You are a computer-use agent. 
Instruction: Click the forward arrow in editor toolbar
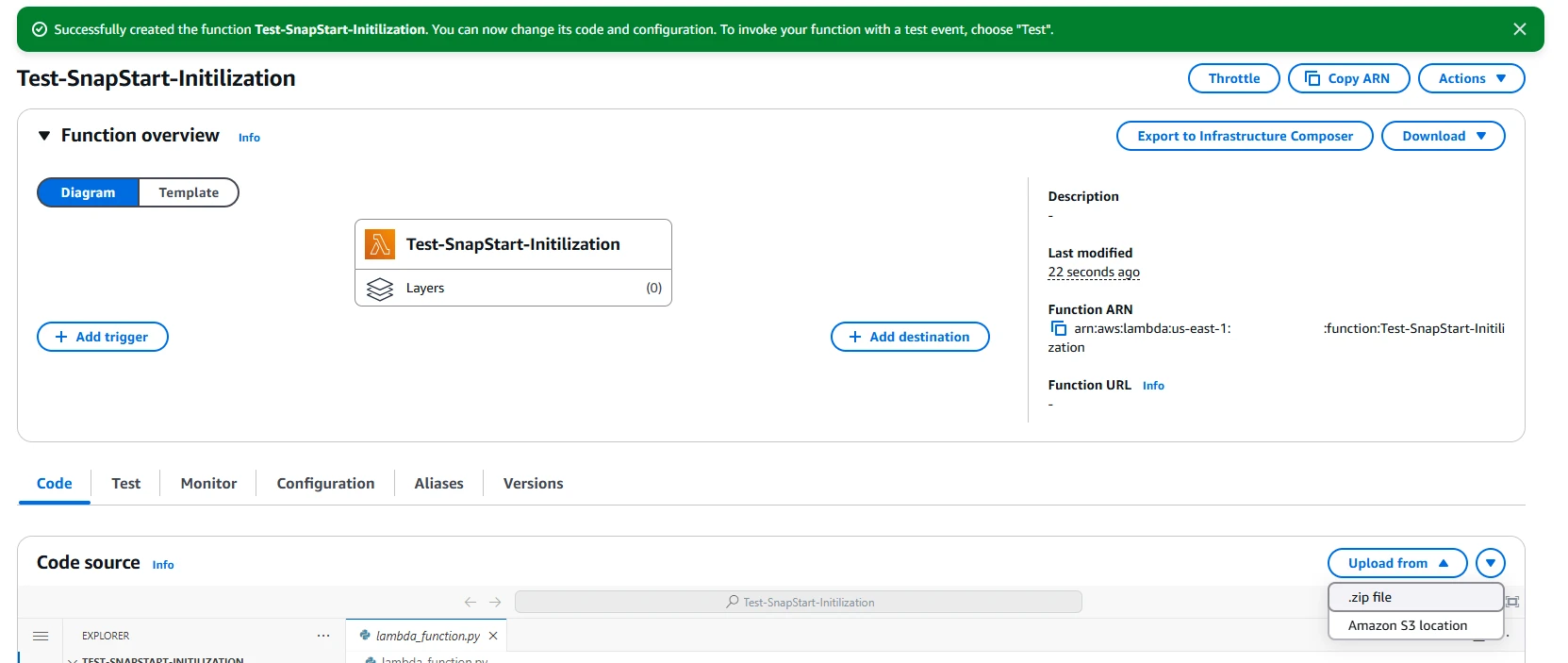[x=495, y=602]
